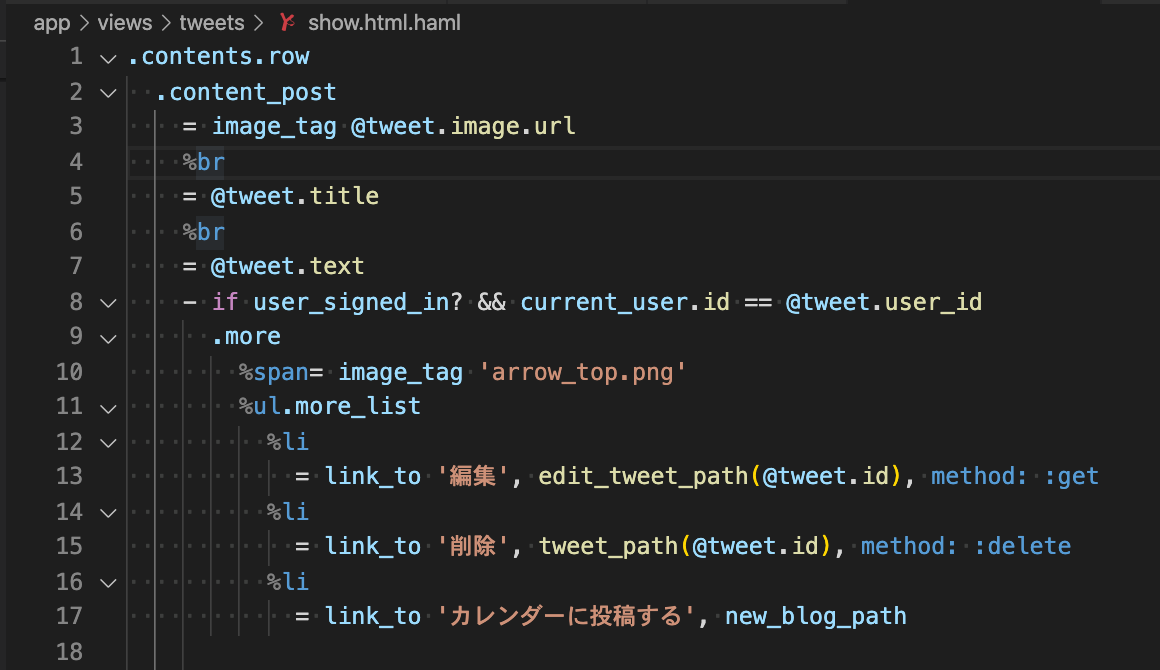Click the %li tag on line 16
Image resolution: width=1160 pixels, height=670 pixels.
(x=288, y=582)
